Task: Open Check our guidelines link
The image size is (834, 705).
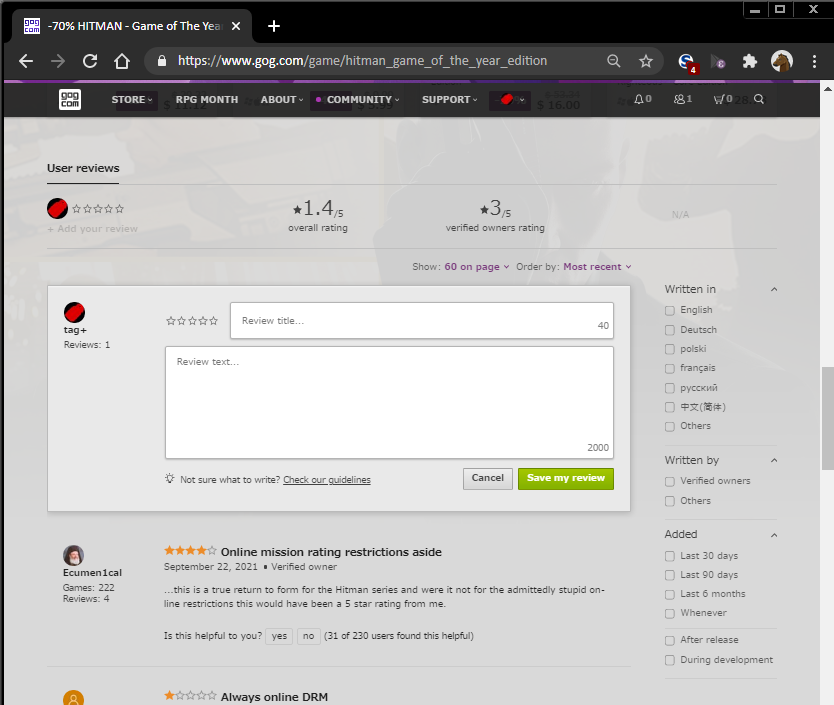Action: pyautogui.click(x=327, y=479)
